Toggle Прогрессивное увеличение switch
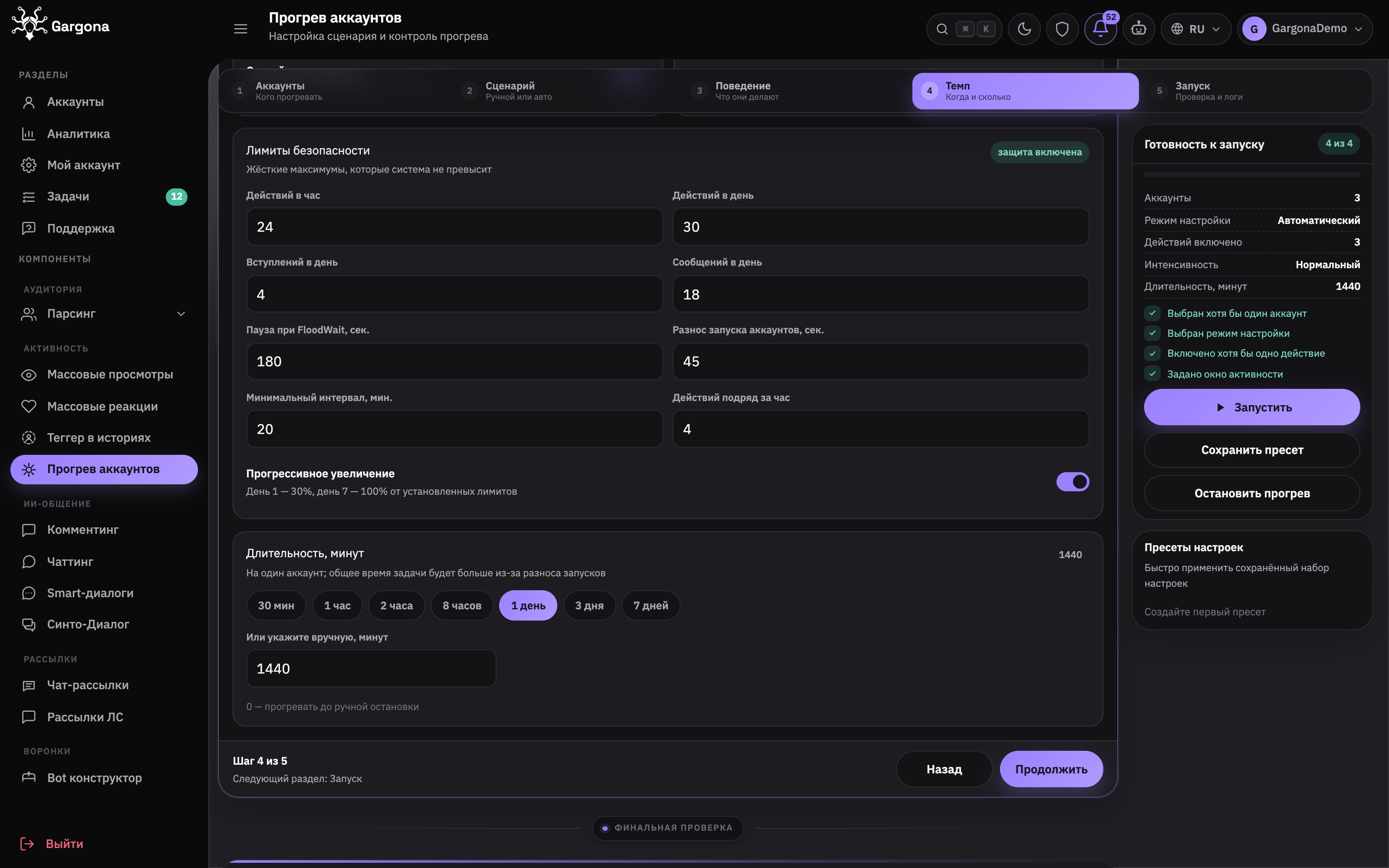The width and height of the screenshot is (1389, 868). click(1072, 482)
